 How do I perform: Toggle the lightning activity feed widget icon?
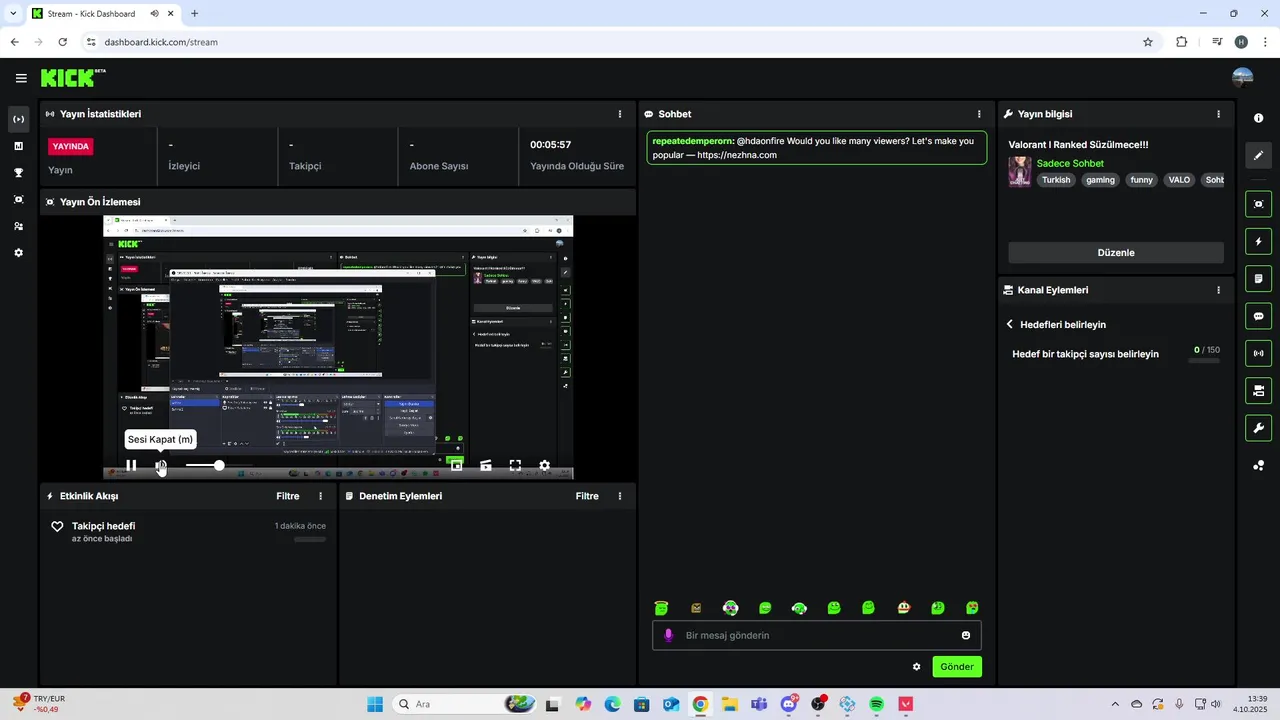(x=1258, y=241)
